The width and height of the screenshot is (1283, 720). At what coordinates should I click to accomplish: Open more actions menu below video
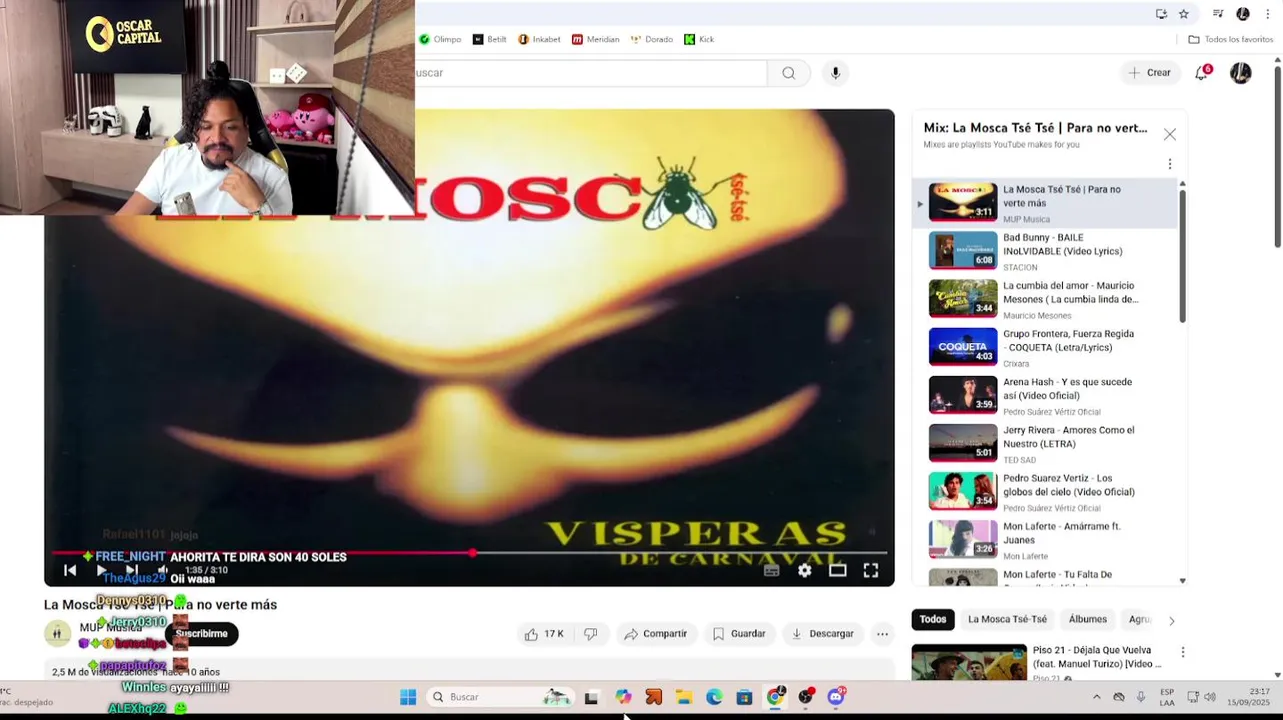(882, 634)
